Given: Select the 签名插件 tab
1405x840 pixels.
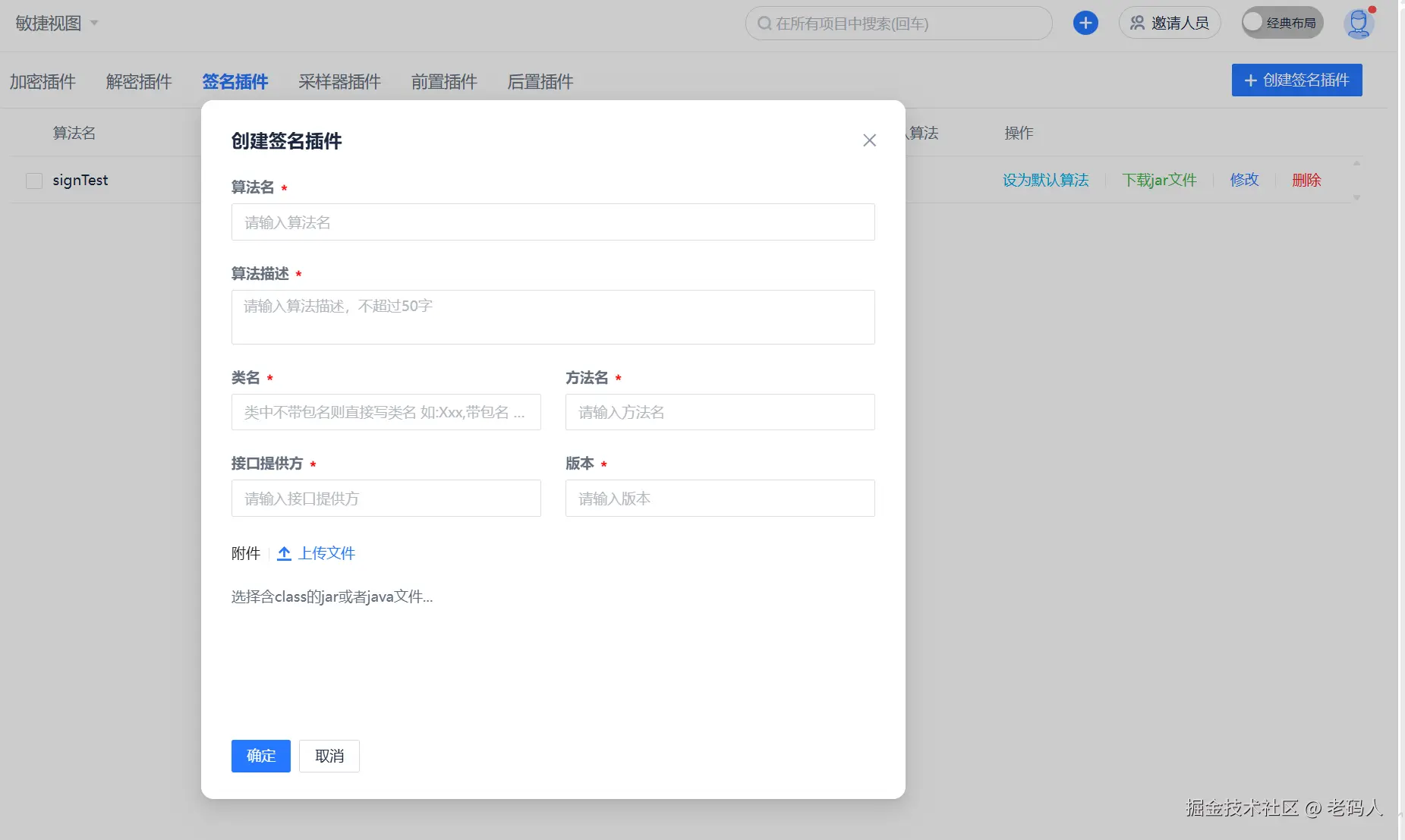Looking at the screenshot, I should 235,81.
